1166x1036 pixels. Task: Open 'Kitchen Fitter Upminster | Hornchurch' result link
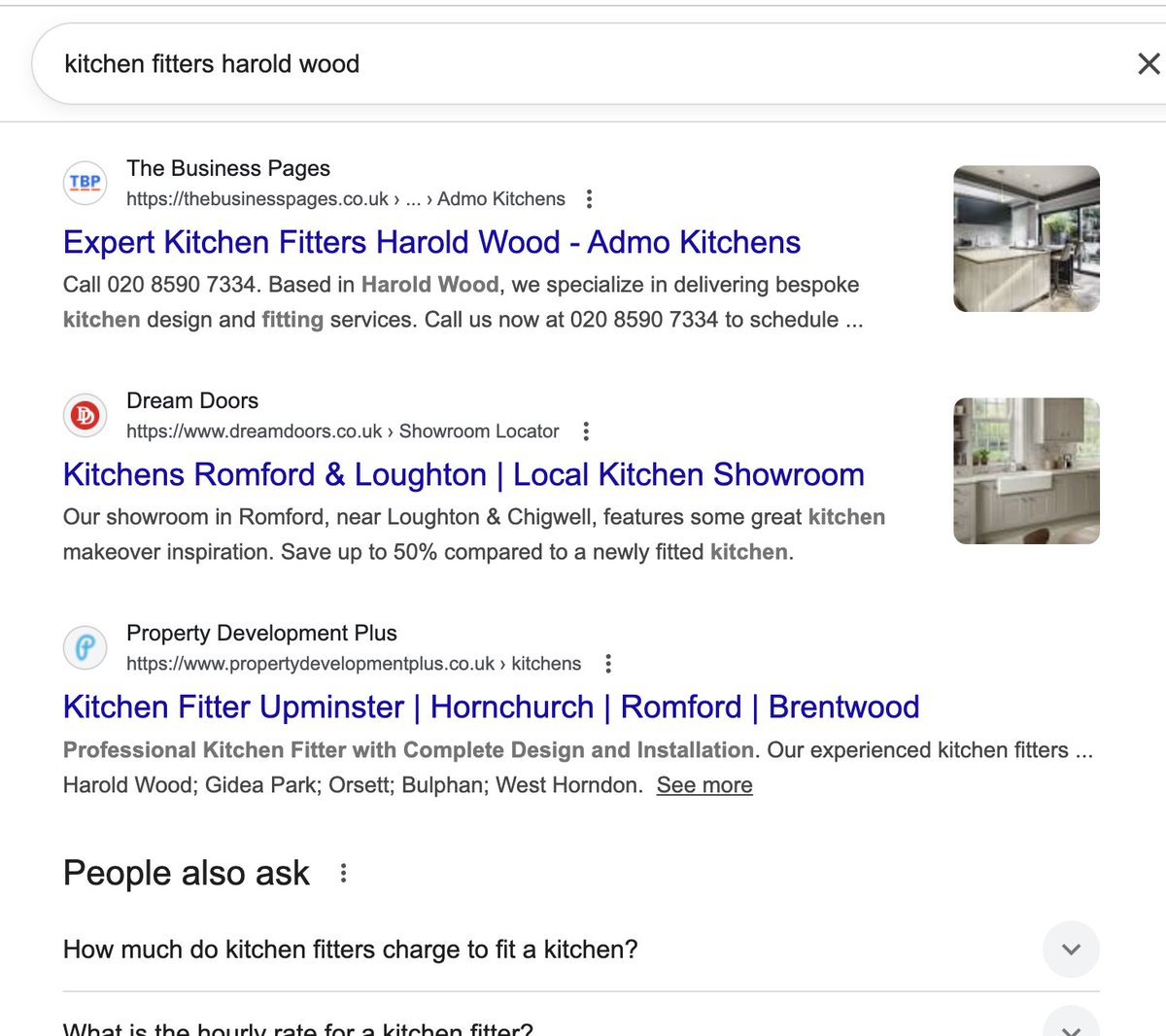pyautogui.click(x=491, y=707)
